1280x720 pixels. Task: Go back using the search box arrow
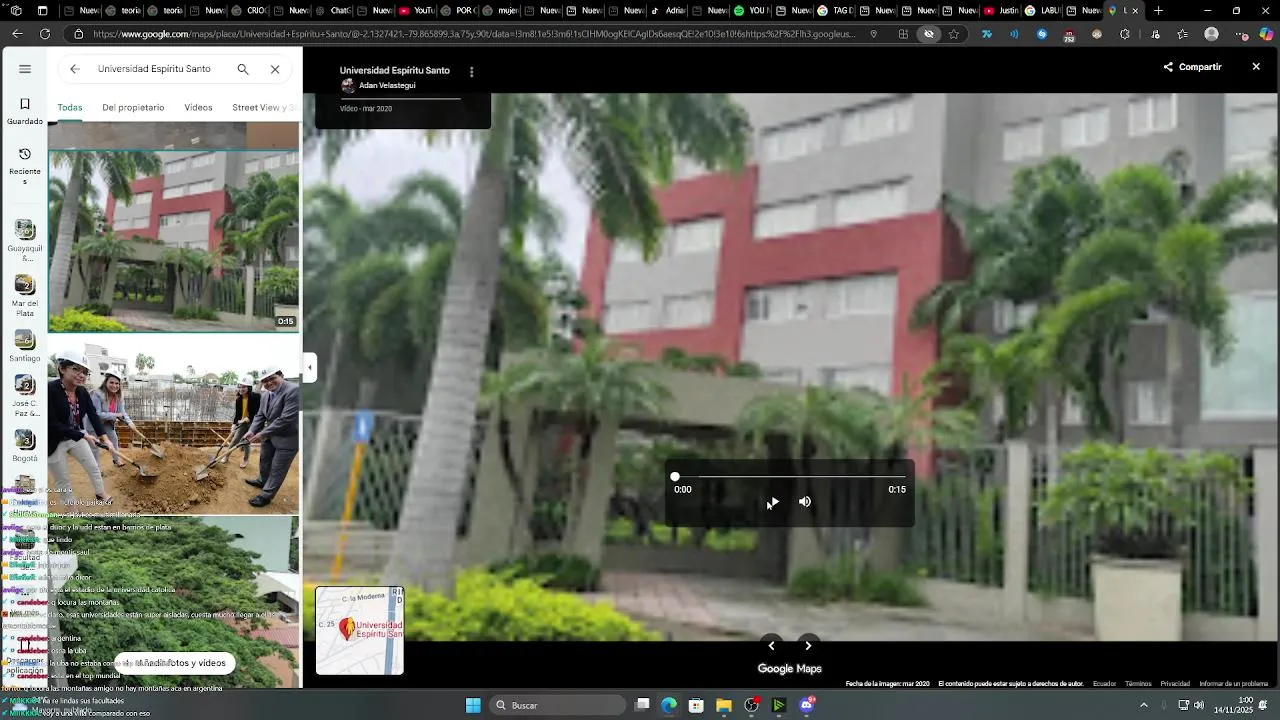74,69
